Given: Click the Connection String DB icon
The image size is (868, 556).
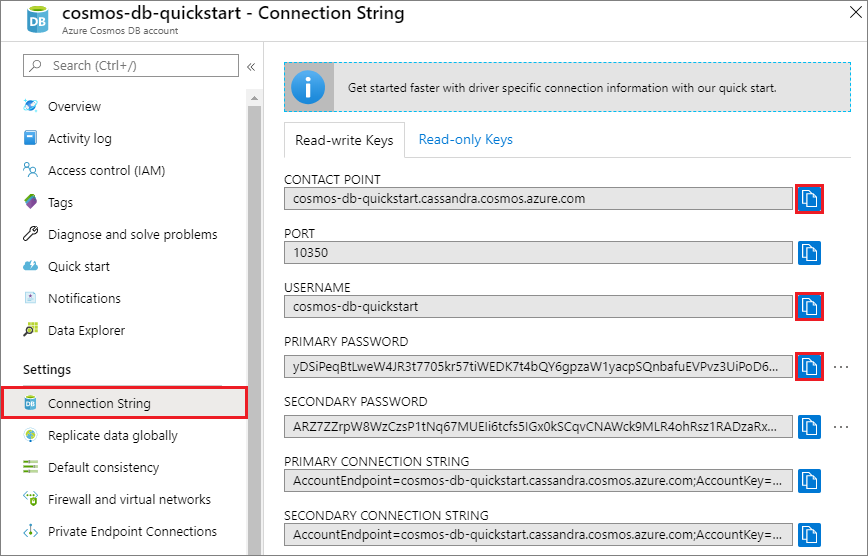Looking at the screenshot, I should pyautogui.click(x=30, y=403).
